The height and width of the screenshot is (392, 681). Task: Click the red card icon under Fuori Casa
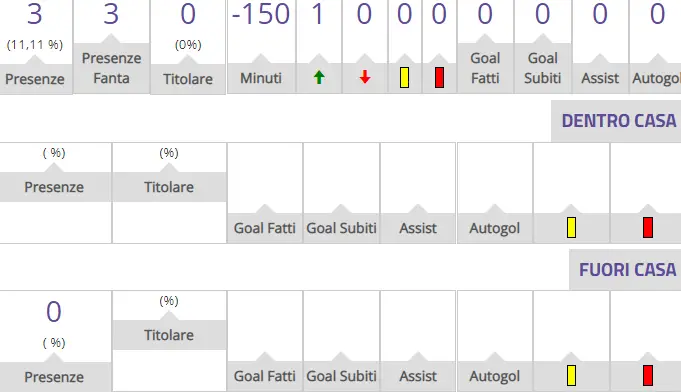click(648, 376)
